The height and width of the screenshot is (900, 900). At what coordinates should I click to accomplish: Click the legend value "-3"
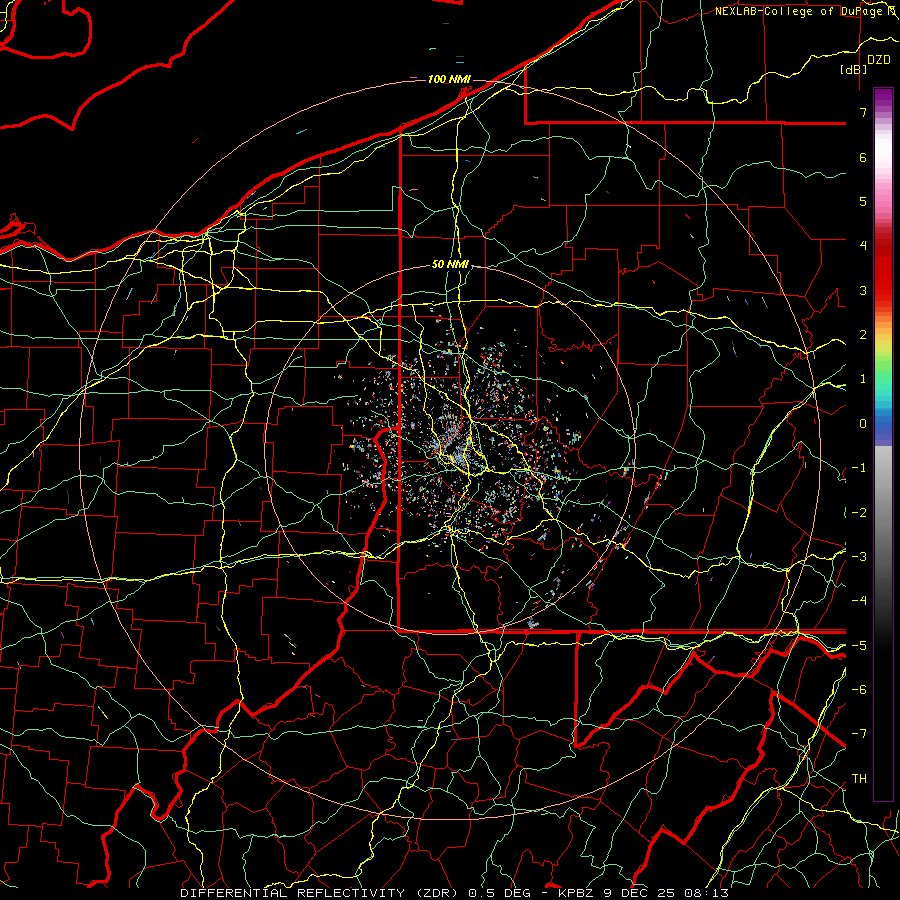[x=859, y=557]
